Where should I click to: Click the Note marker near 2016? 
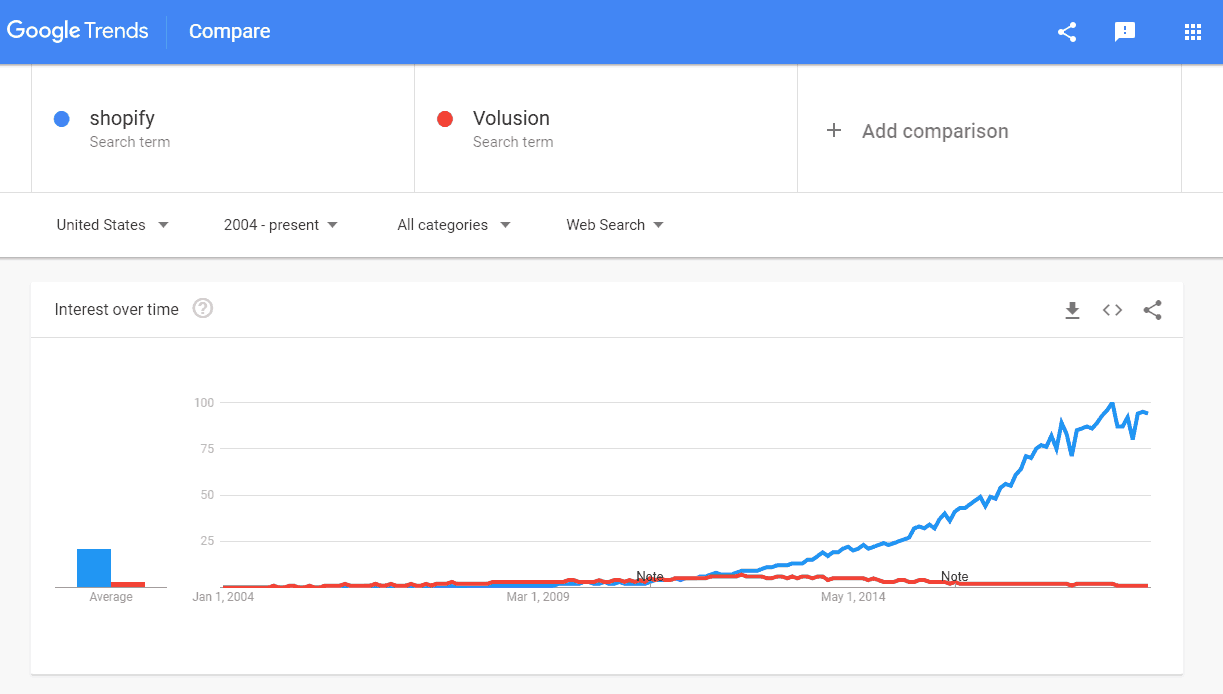pyautogui.click(x=954, y=577)
